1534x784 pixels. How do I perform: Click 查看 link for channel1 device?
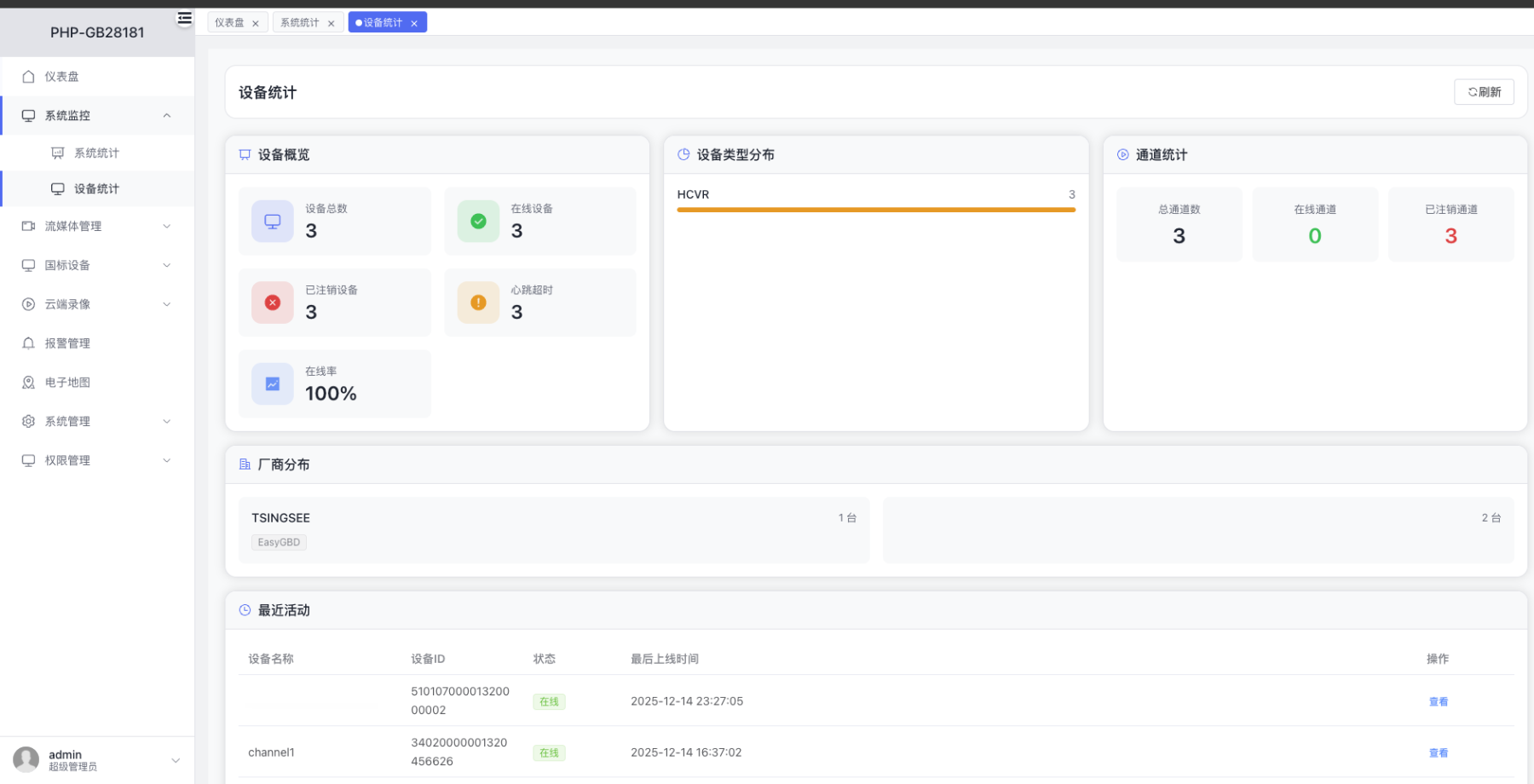(1438, 752)
